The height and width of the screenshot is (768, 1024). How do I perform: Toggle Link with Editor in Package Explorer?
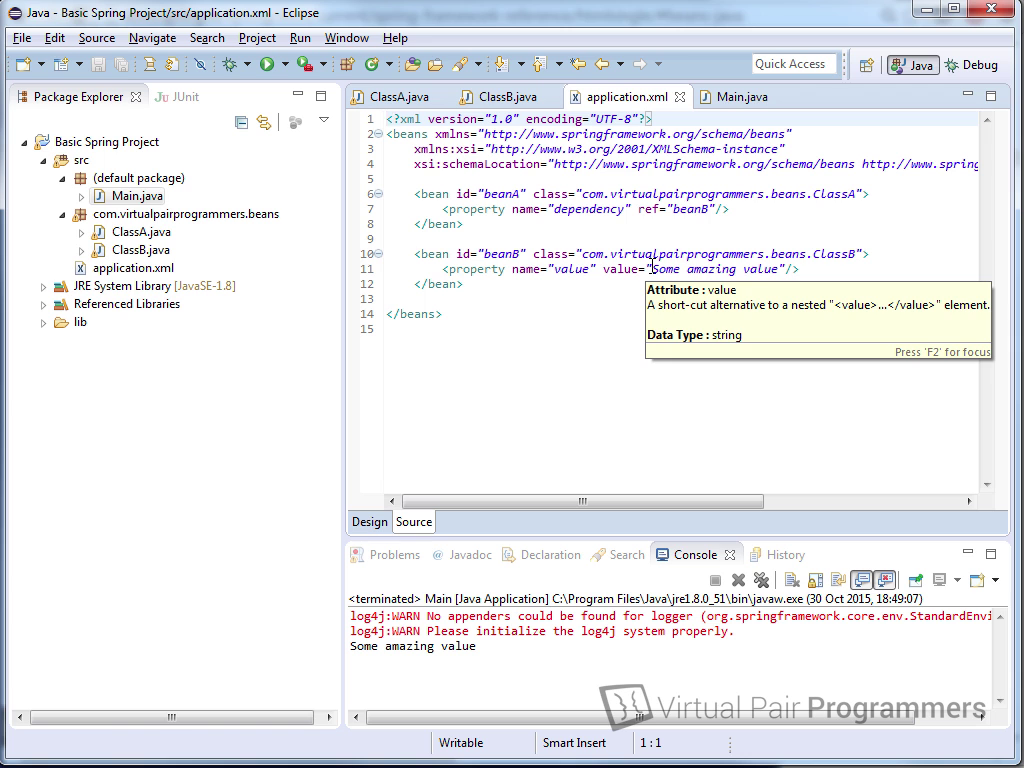coord(264,122)
